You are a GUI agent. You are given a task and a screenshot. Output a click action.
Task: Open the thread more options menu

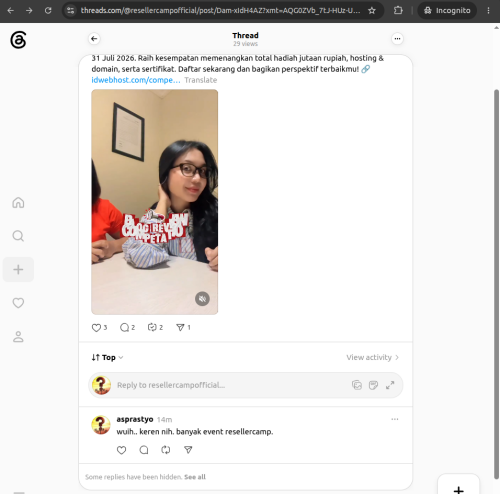click(397, 39)
